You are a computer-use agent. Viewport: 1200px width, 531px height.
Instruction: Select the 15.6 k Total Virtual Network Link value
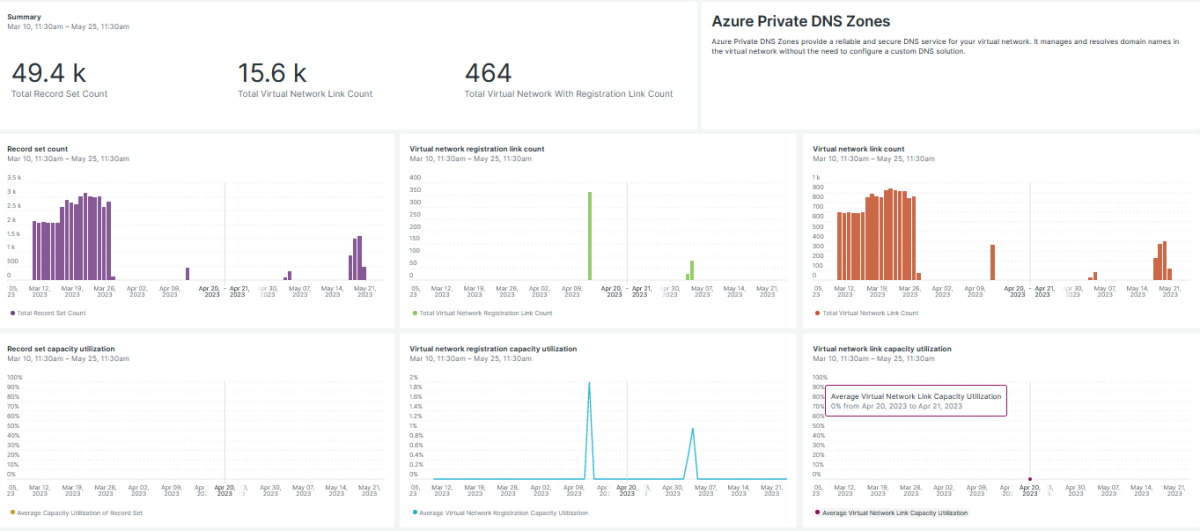(272, 73)
